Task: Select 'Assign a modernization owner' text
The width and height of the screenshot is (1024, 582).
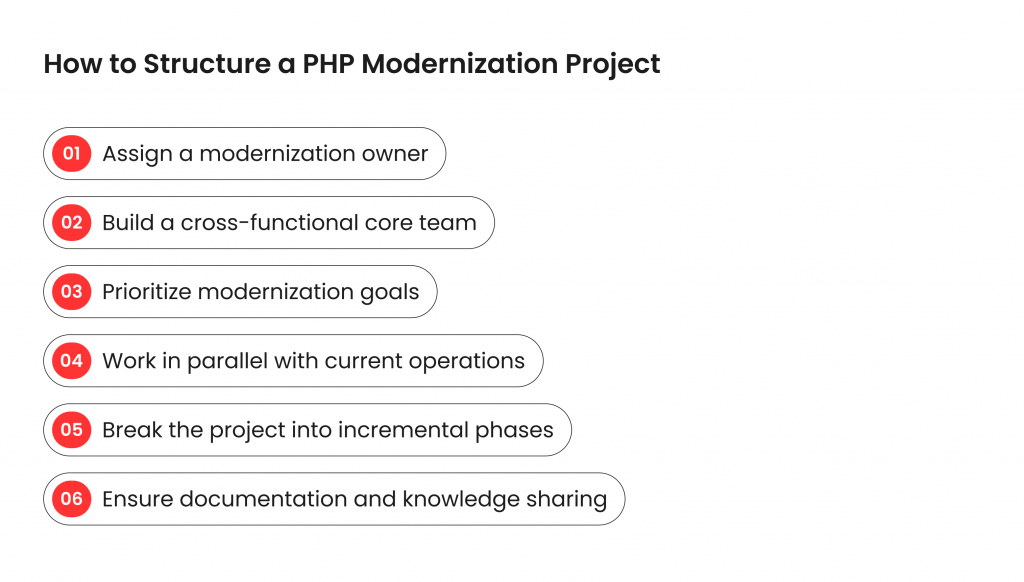Action: [265, 154]
